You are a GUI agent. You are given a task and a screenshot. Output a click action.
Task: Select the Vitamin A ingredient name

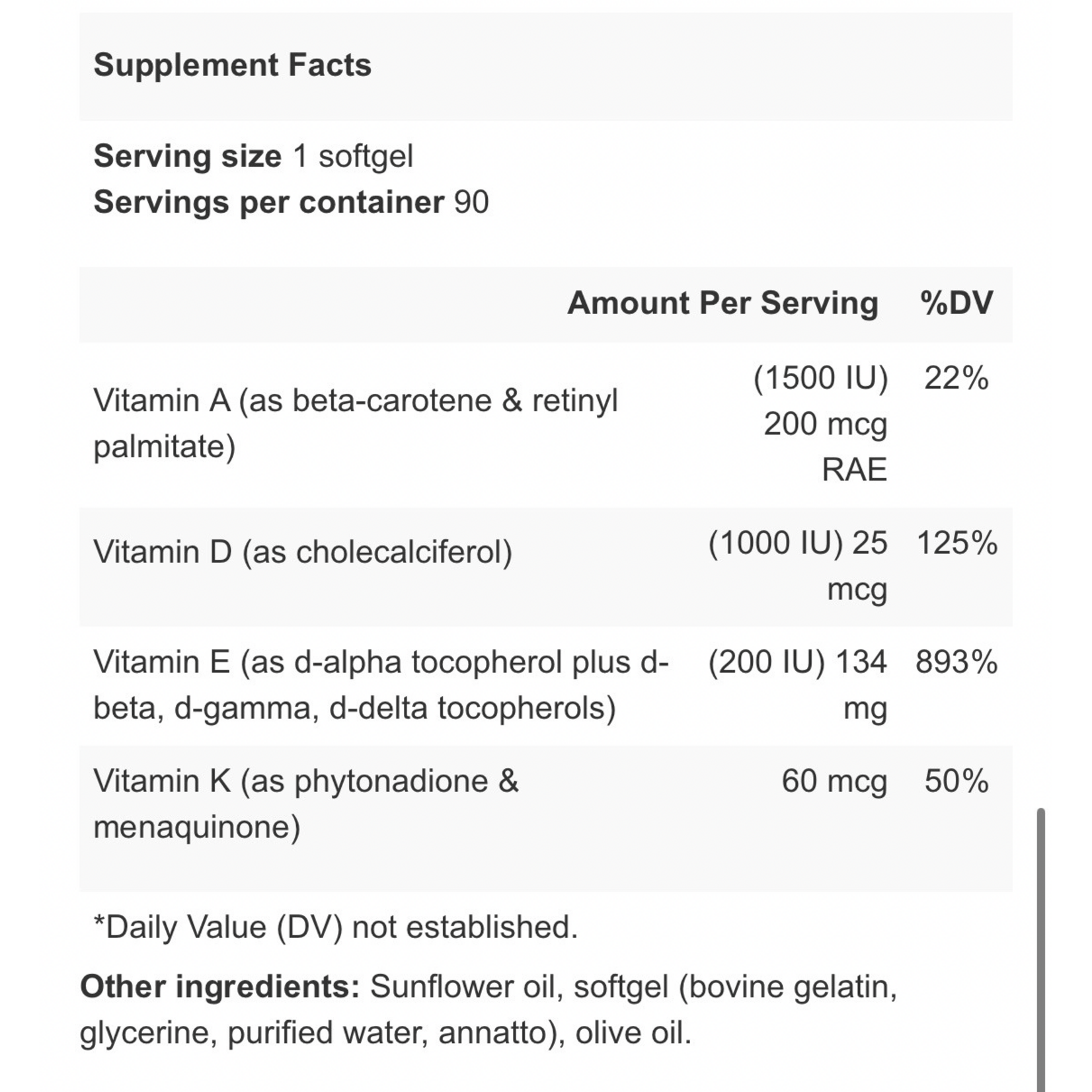point(355,423)
